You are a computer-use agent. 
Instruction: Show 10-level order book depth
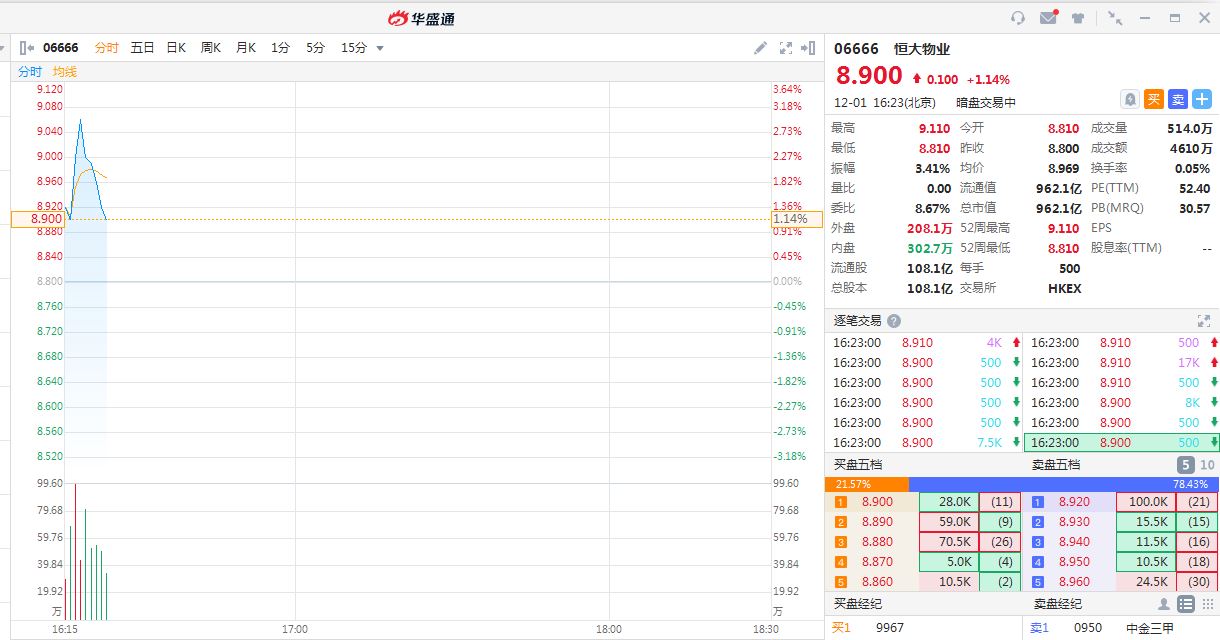(1207, 465)
